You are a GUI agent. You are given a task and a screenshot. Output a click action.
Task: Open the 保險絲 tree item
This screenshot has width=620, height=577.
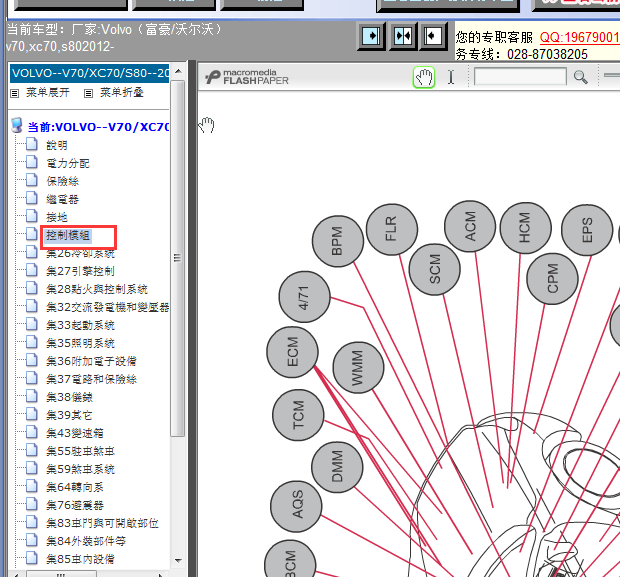62,181
